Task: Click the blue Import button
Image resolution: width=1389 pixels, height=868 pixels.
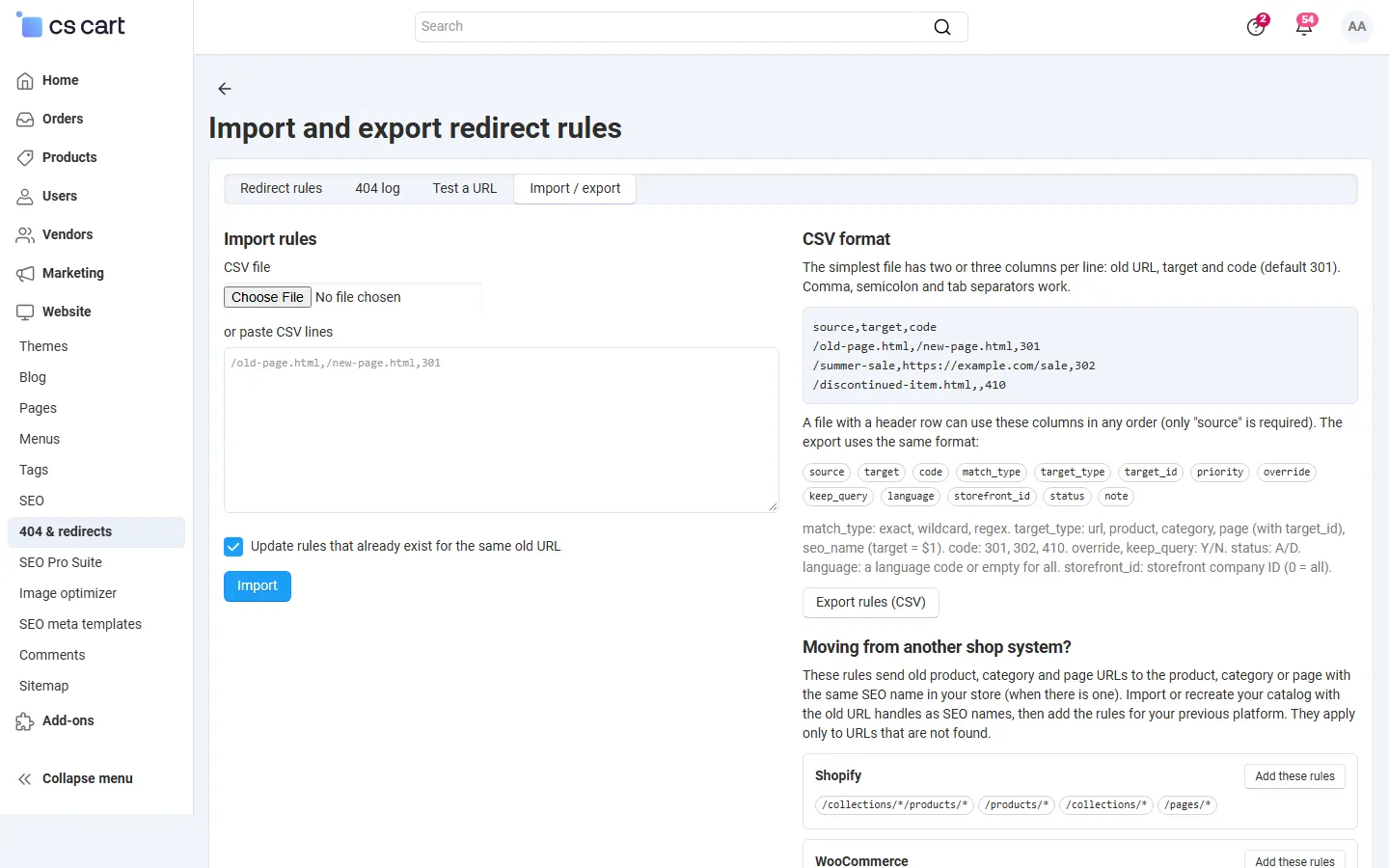Action: point(258,586)
